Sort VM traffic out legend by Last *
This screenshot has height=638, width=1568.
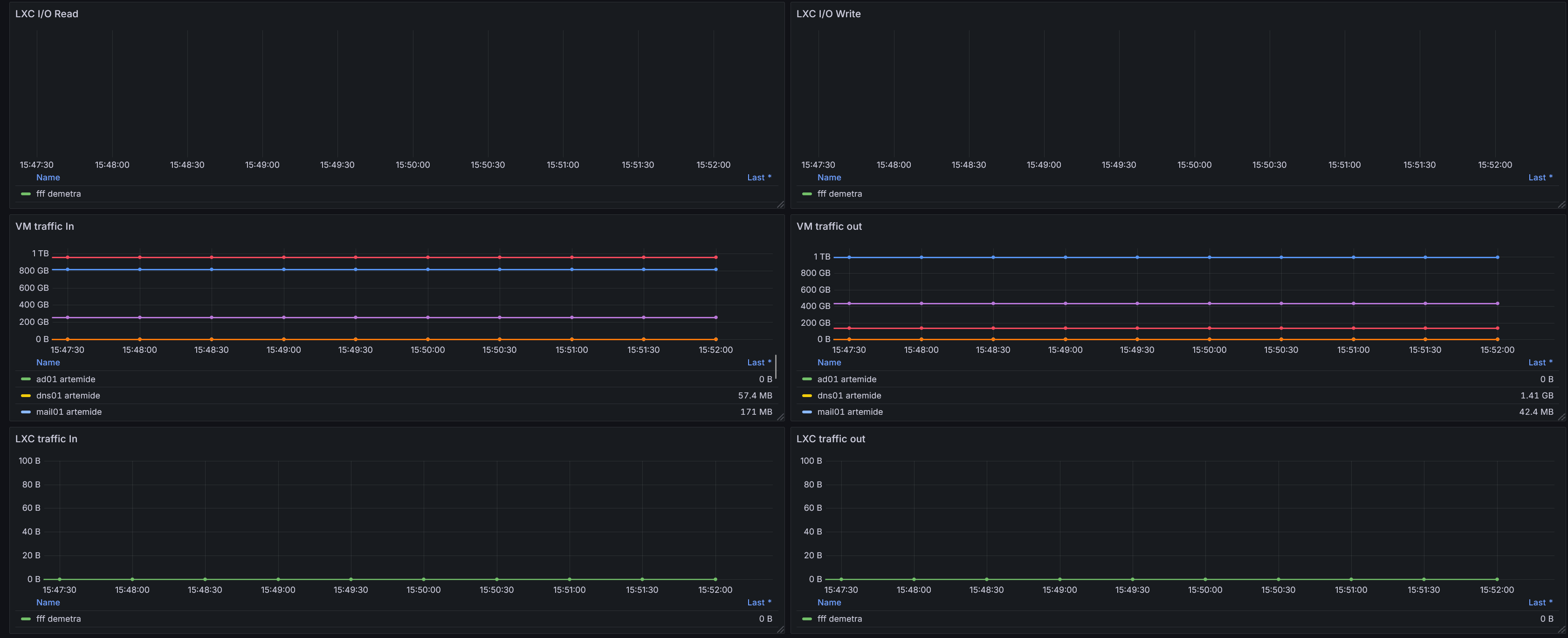1540,363
